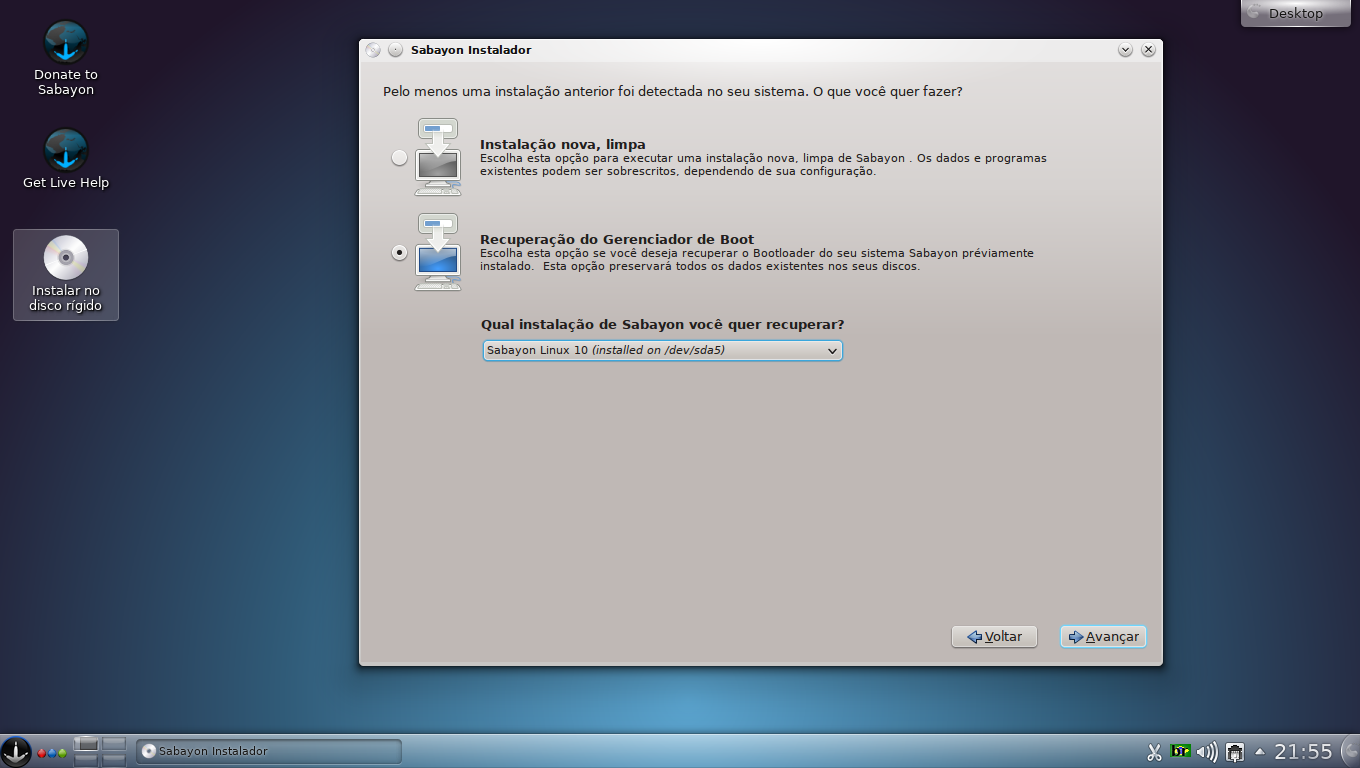
Task: Click the Avançar button
Action: point(1103,637)
